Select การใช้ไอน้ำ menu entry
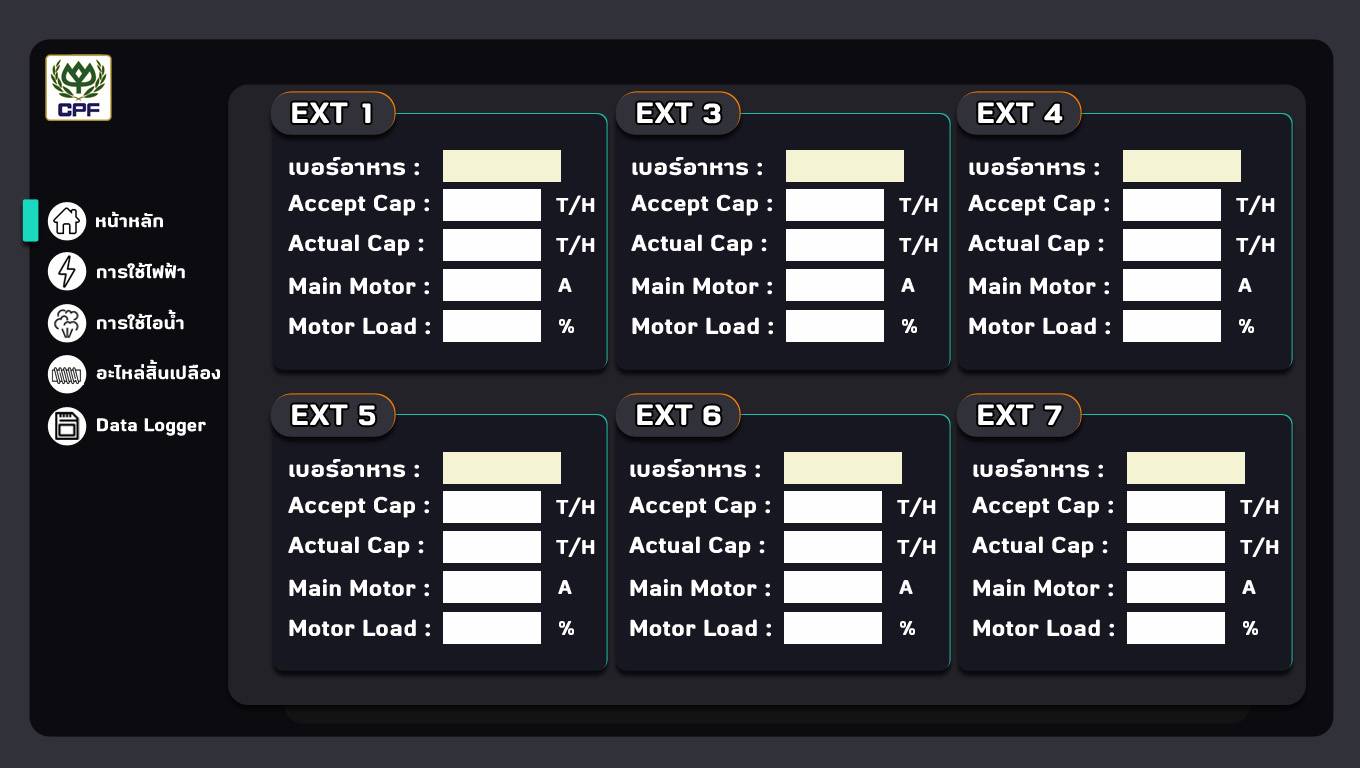 click(140, 323)
